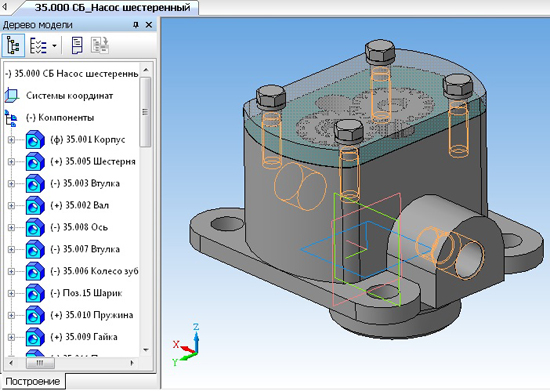Image resolution: width=550 pixels, height=391 pixels.
Task: Click the horizontal scrollbar right arrow
Action: tap(132, 363)
